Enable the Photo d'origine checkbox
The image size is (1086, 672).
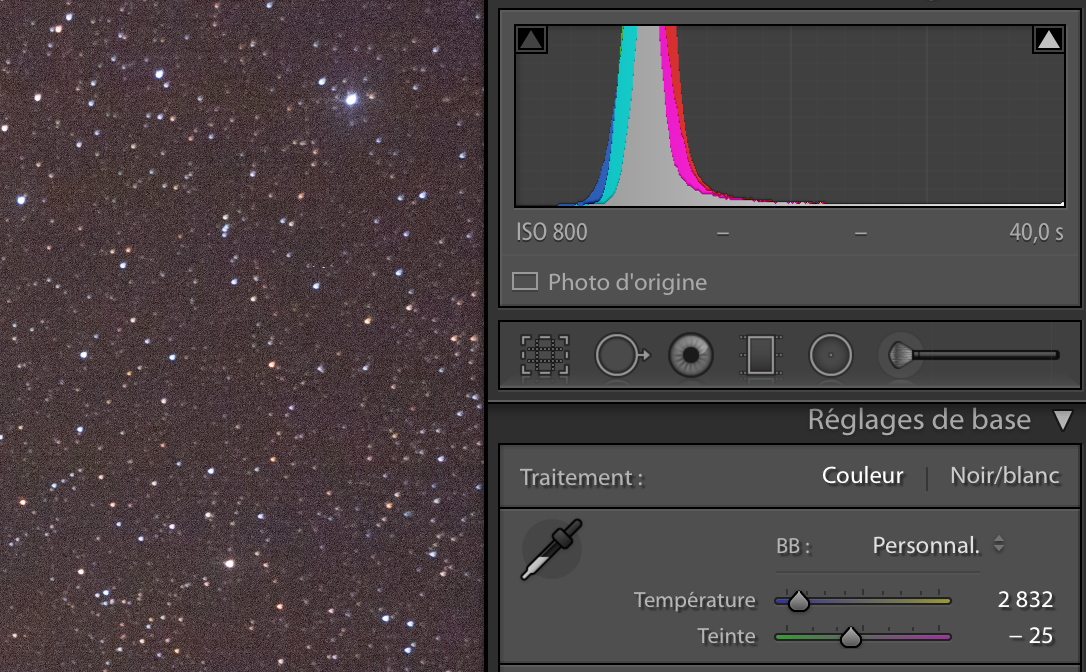point(525,281)
